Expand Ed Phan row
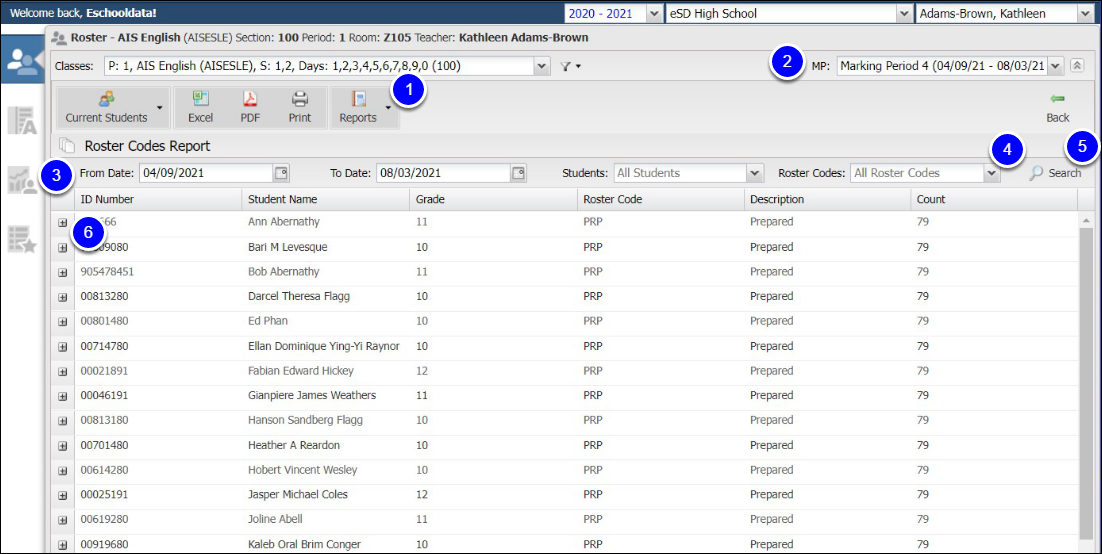This screenshot has width=1102, height=554. pos(63,321)
